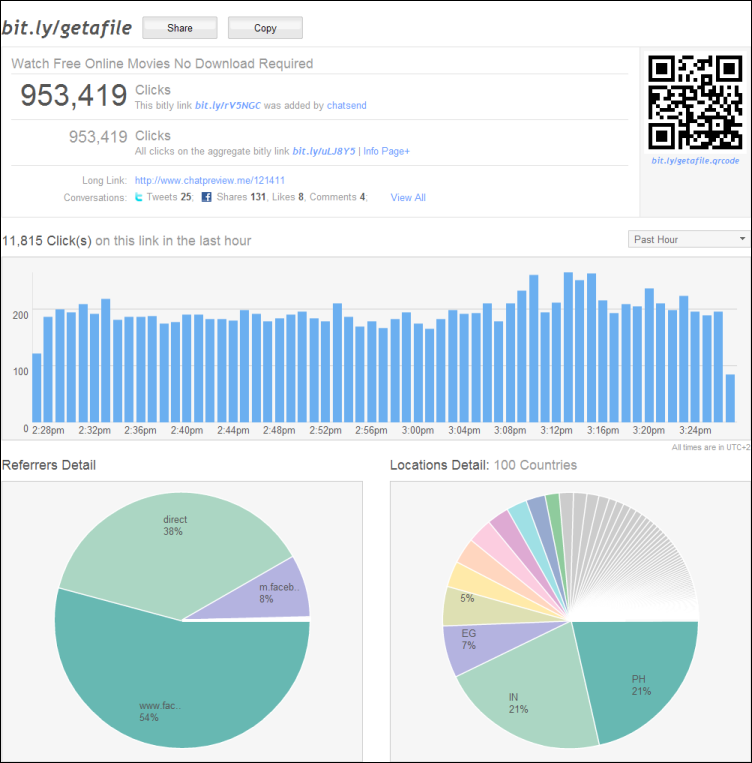Viewport: 752px width, 763px height.
Task: Click the QR code image
Action: [x=695, y=102]
